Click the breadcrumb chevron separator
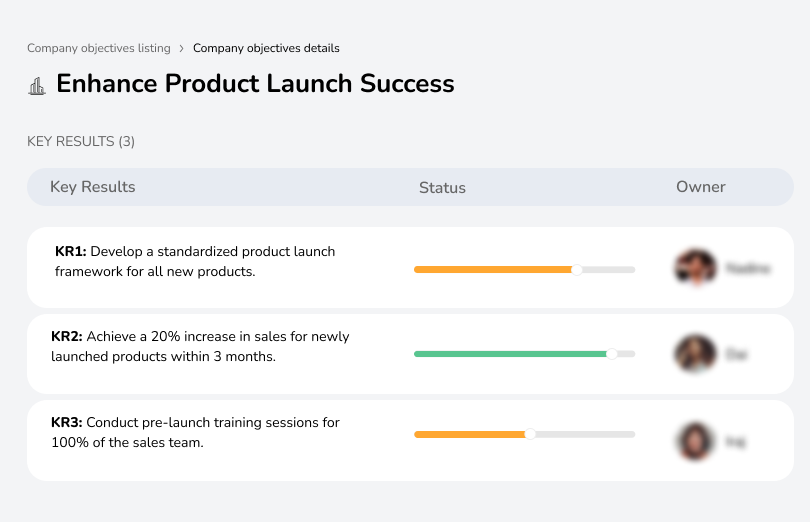 click(181, 49)
